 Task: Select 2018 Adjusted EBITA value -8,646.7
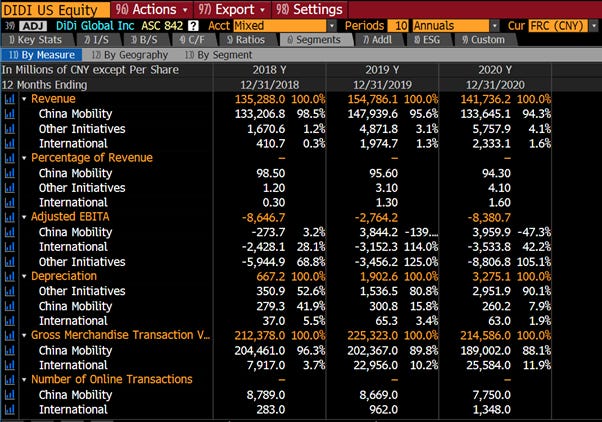coord(263,217)
